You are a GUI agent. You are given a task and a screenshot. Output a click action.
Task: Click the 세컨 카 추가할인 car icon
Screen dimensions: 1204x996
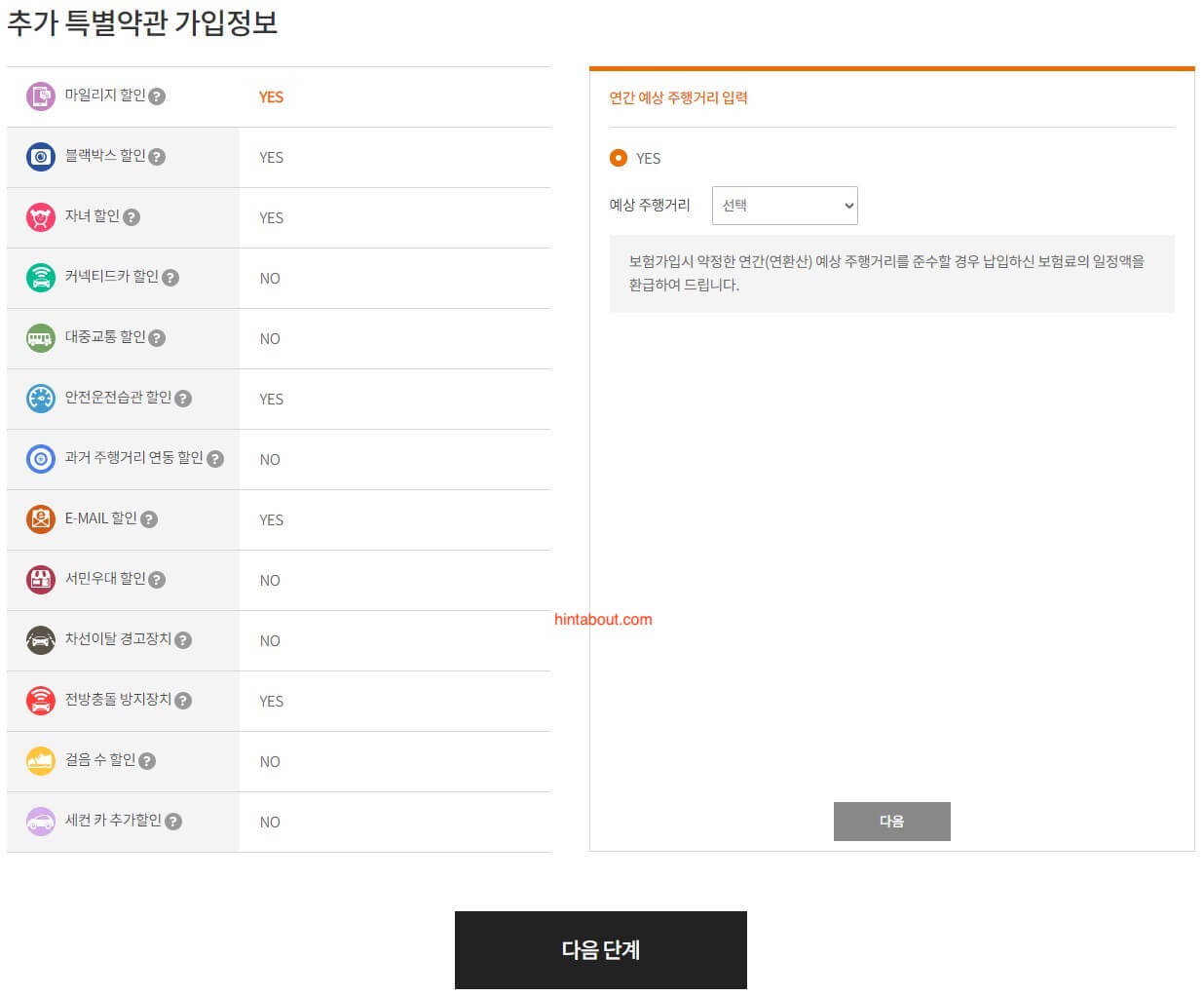40,822
